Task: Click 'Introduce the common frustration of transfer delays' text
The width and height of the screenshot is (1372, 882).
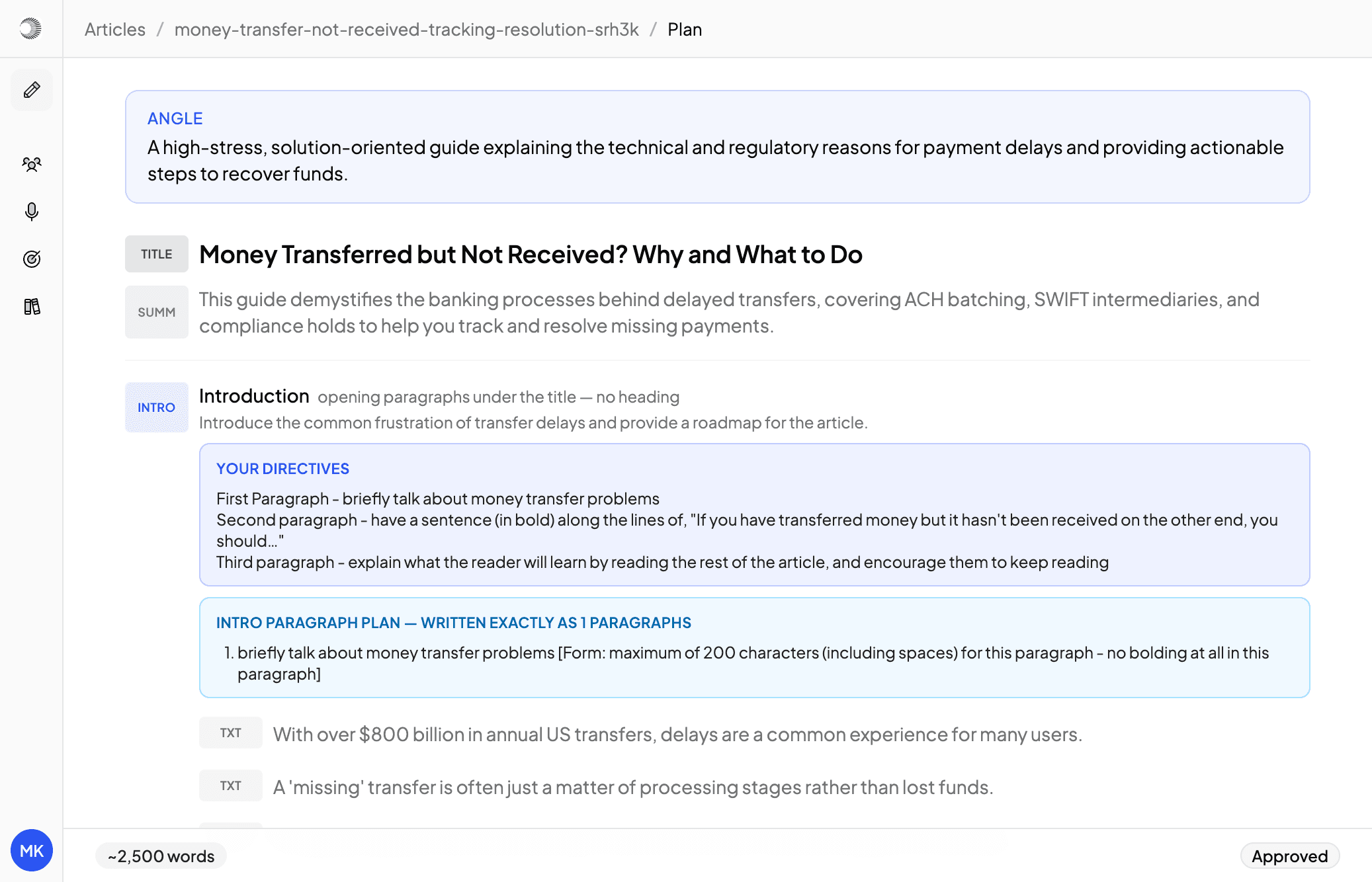Action: click(533, 422)
